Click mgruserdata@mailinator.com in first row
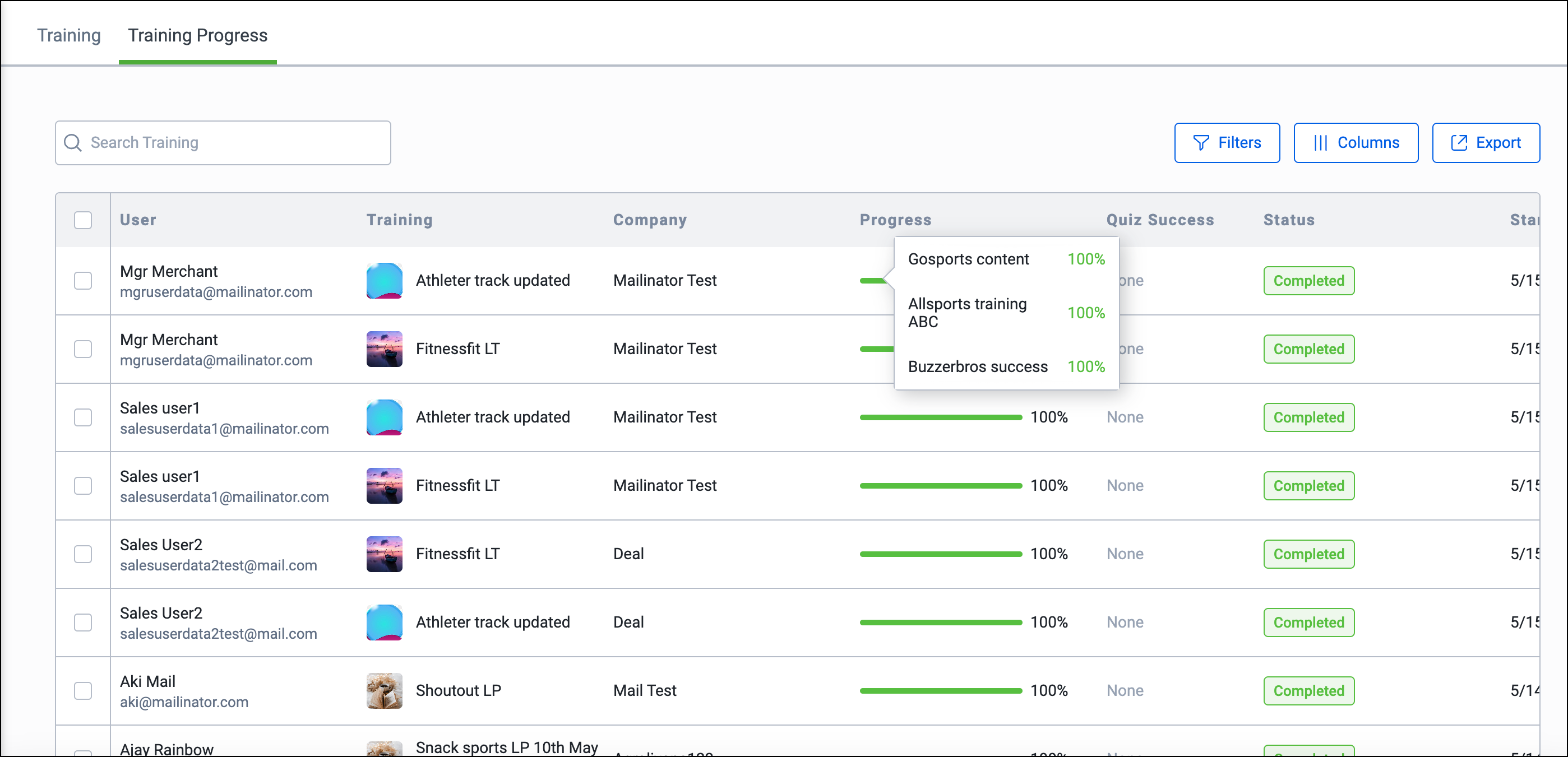This screenshot has height=757, width=1568. tap(215, 292)
